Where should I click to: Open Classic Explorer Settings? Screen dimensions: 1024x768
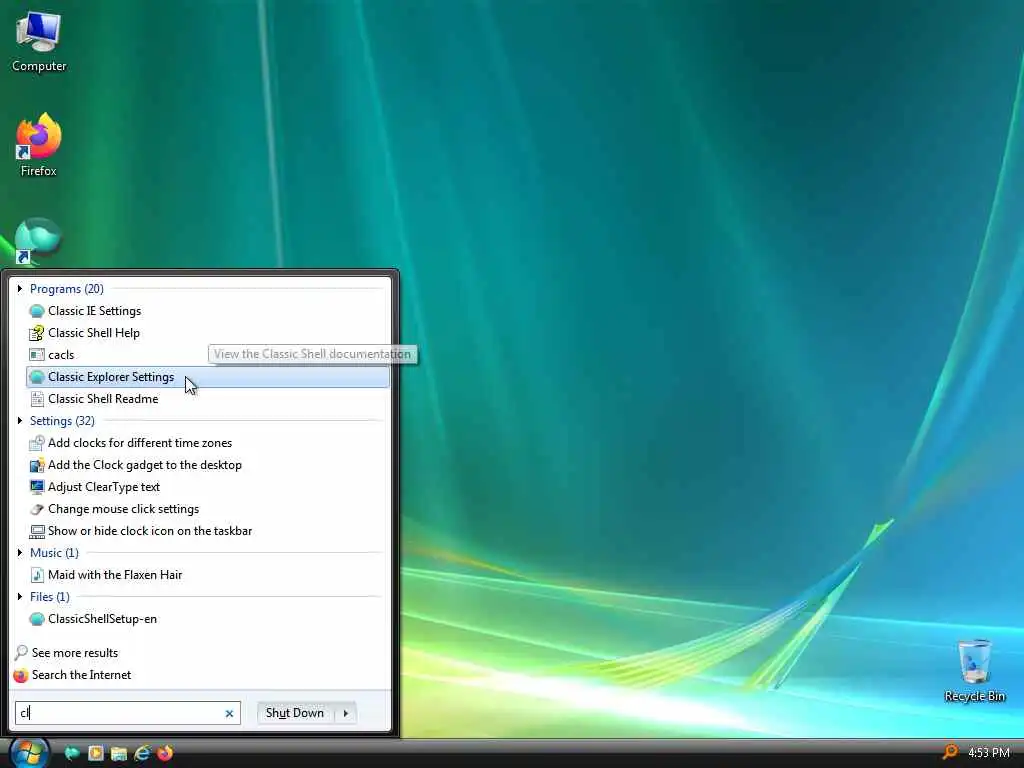(x=208, y=377)
